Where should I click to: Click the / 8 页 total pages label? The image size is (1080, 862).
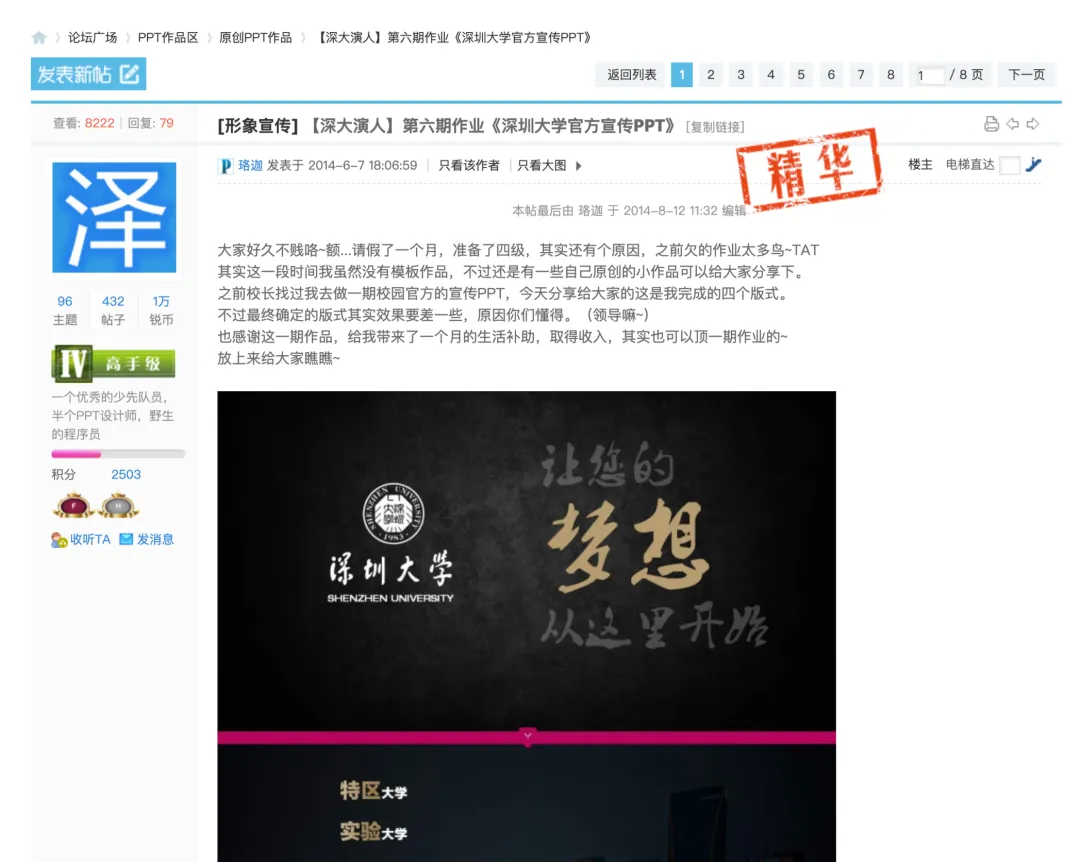tap(966, 74)
